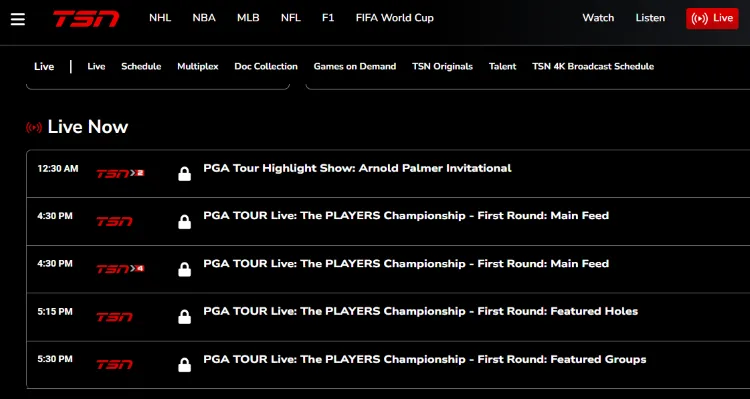Click the Live Now heading
The width and height of the screenshot is (750, 399).
click(88, 127)
